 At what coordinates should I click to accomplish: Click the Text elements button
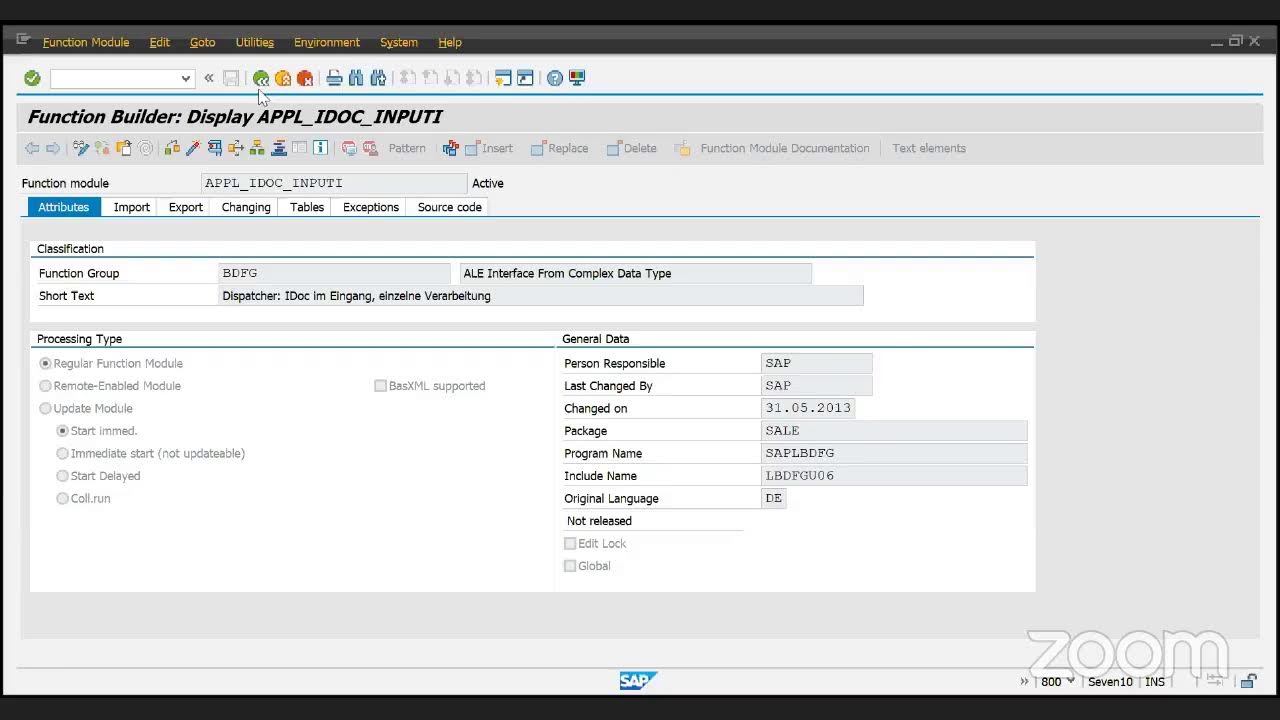tap(929, 148)
